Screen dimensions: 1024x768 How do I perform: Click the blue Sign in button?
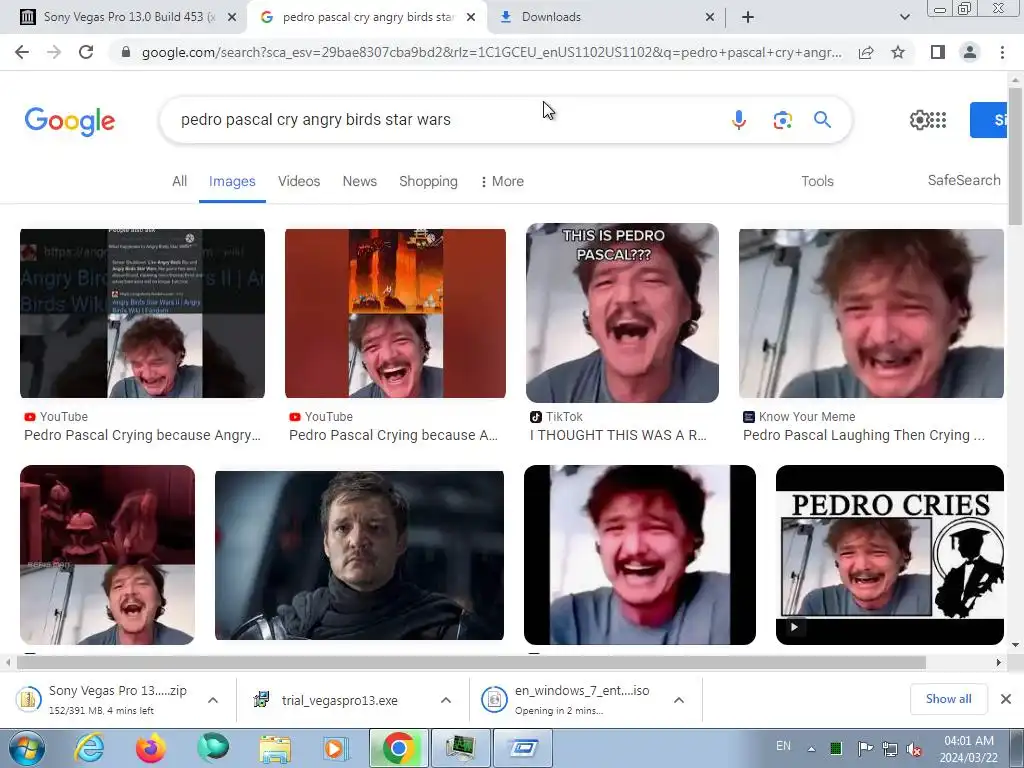[x=989, y=120]
